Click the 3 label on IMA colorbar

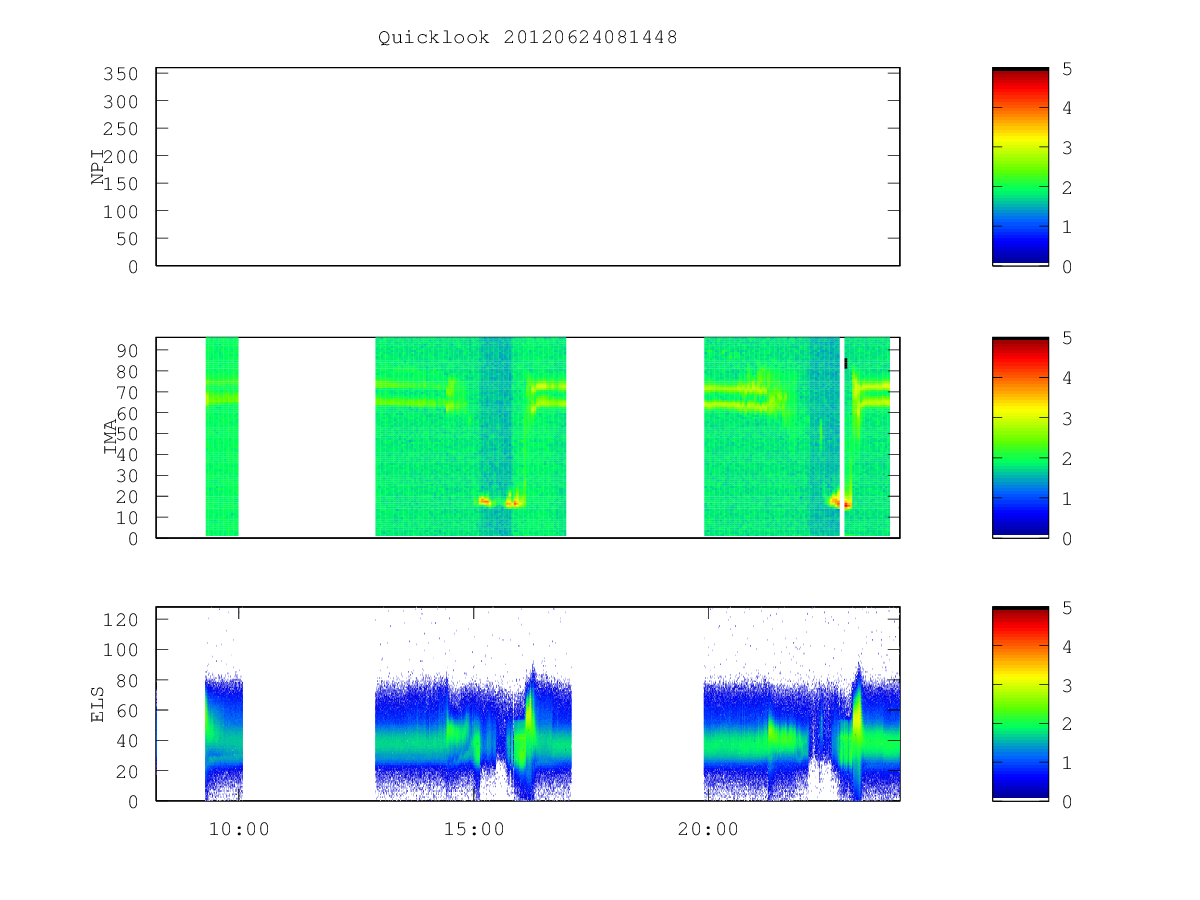click(1067, 418)
